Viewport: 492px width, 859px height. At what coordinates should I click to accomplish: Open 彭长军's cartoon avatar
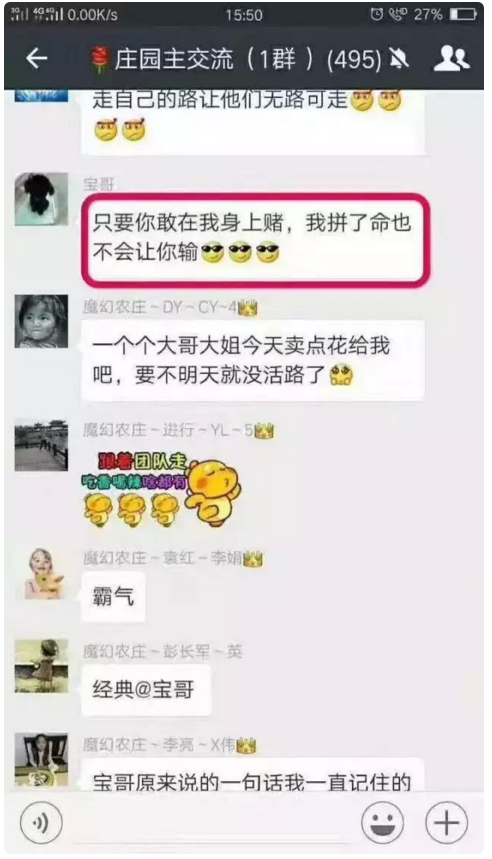tap(41, 666)
